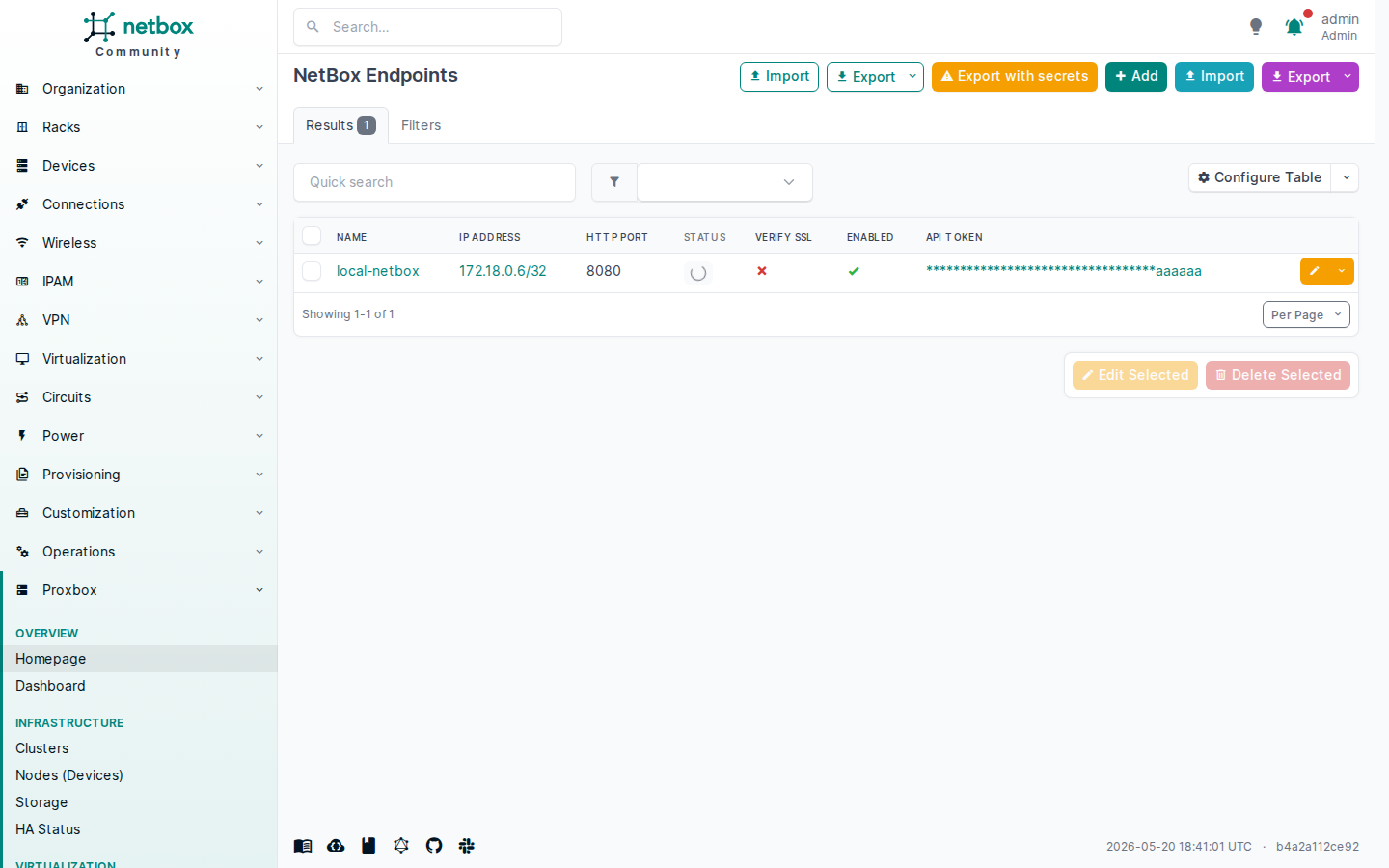Open the API docs notebook icon in footer
This screenshot has height=868, width=1389.
[368, 846]
